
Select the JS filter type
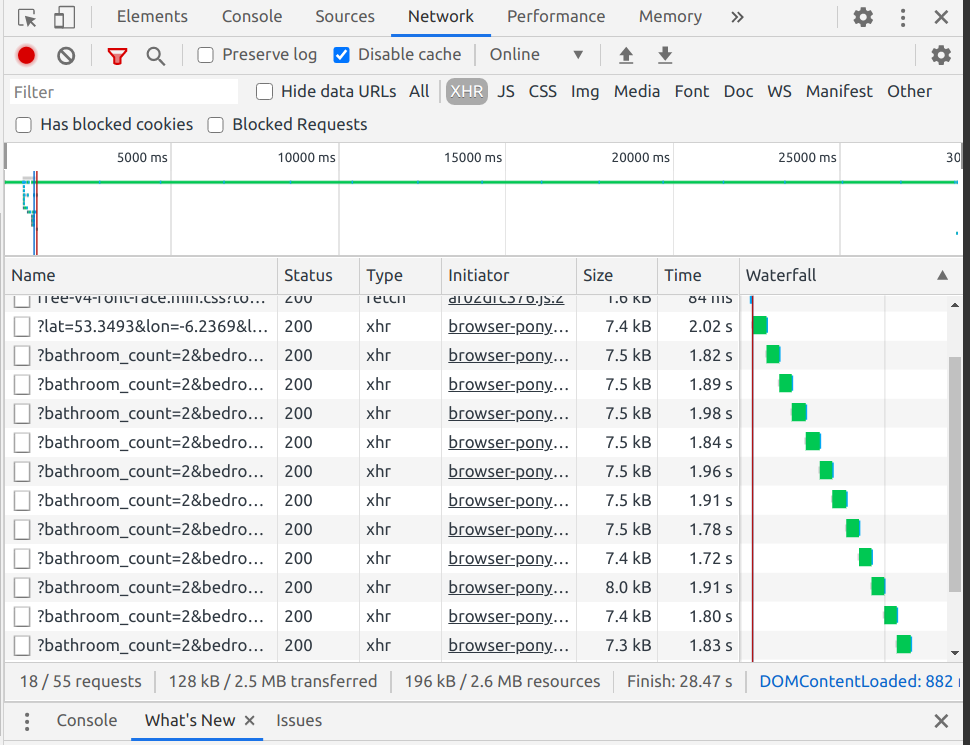[x=506, y=92]
